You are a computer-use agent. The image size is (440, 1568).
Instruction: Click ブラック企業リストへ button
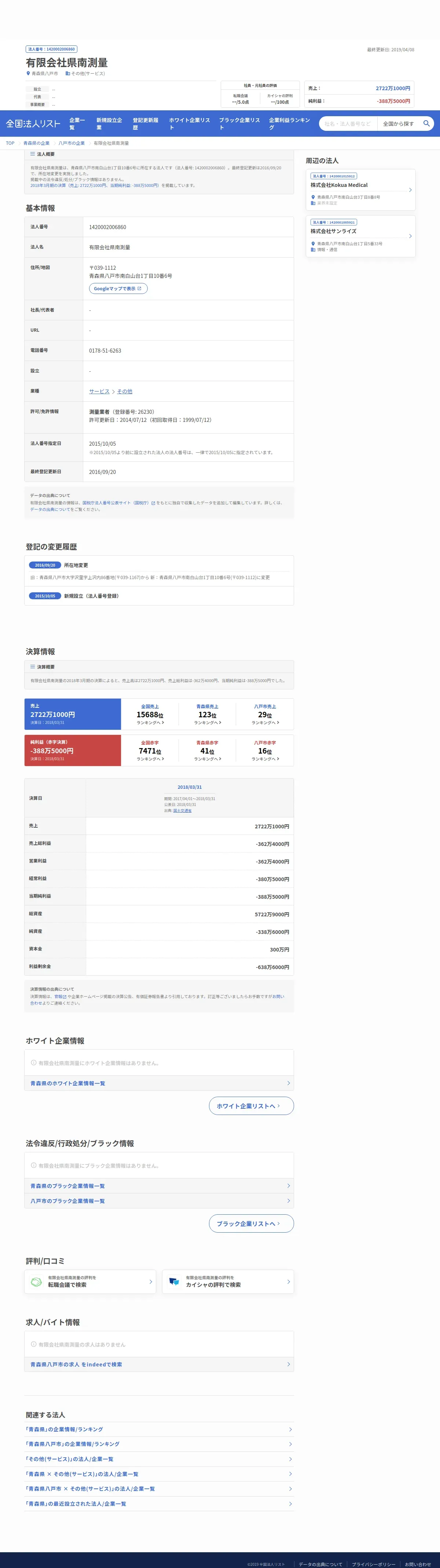tap(251, 1223)
